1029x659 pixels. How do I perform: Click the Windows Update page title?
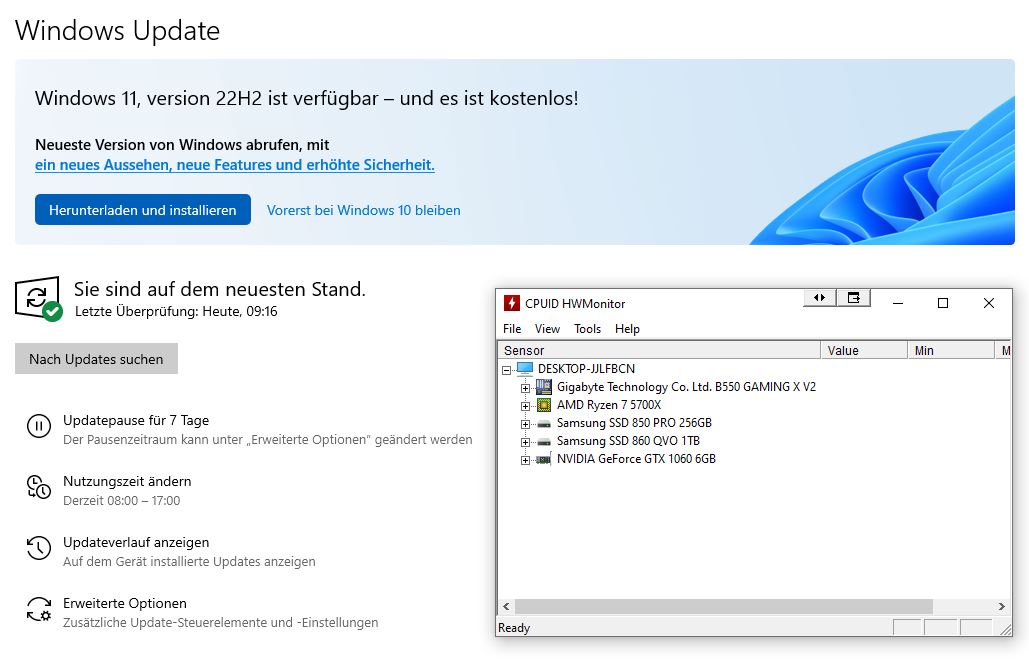[x=117, y=31]
